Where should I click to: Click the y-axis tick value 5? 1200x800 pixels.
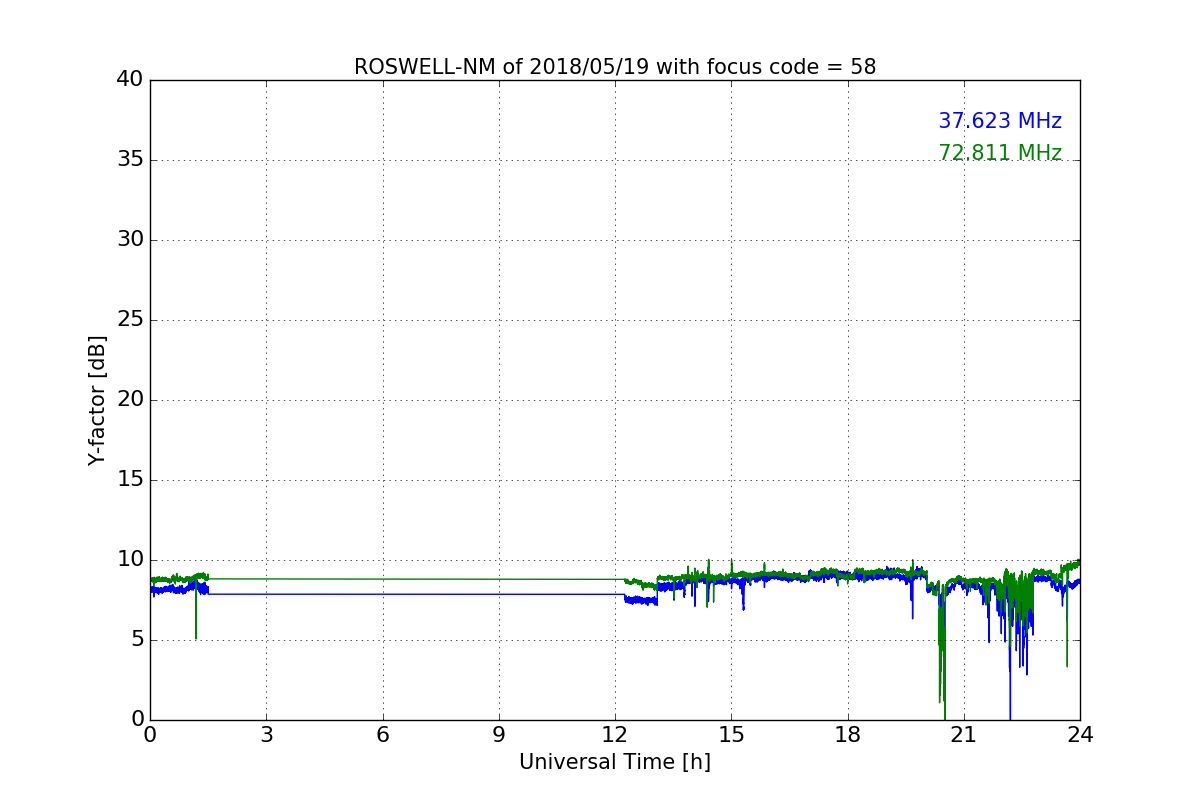136,640
